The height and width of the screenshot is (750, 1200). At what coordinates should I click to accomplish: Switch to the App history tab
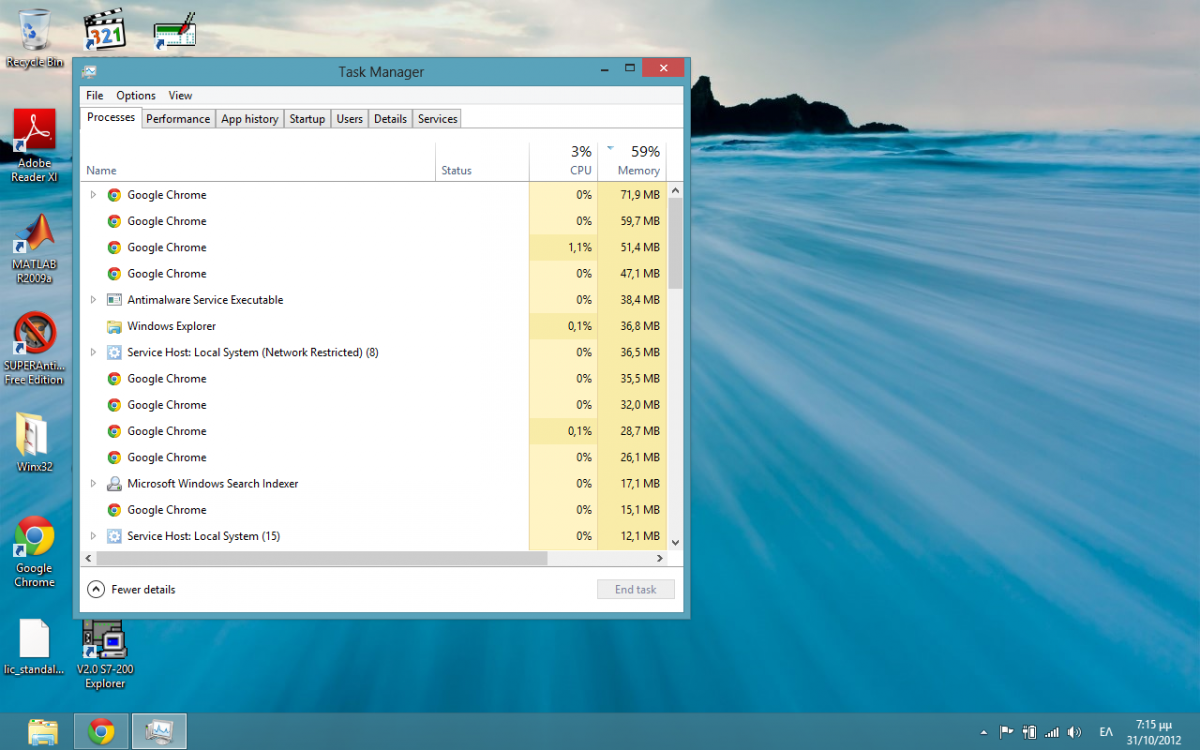[x=250, y=119]
